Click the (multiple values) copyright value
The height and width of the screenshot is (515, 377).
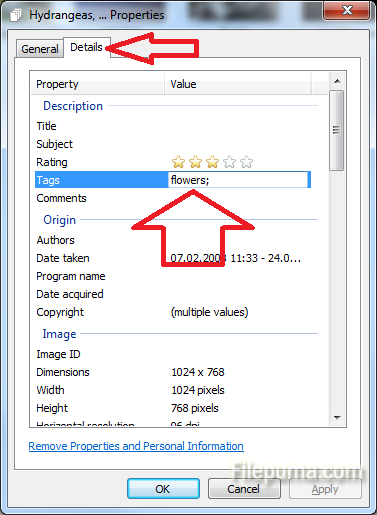point(210,312)
